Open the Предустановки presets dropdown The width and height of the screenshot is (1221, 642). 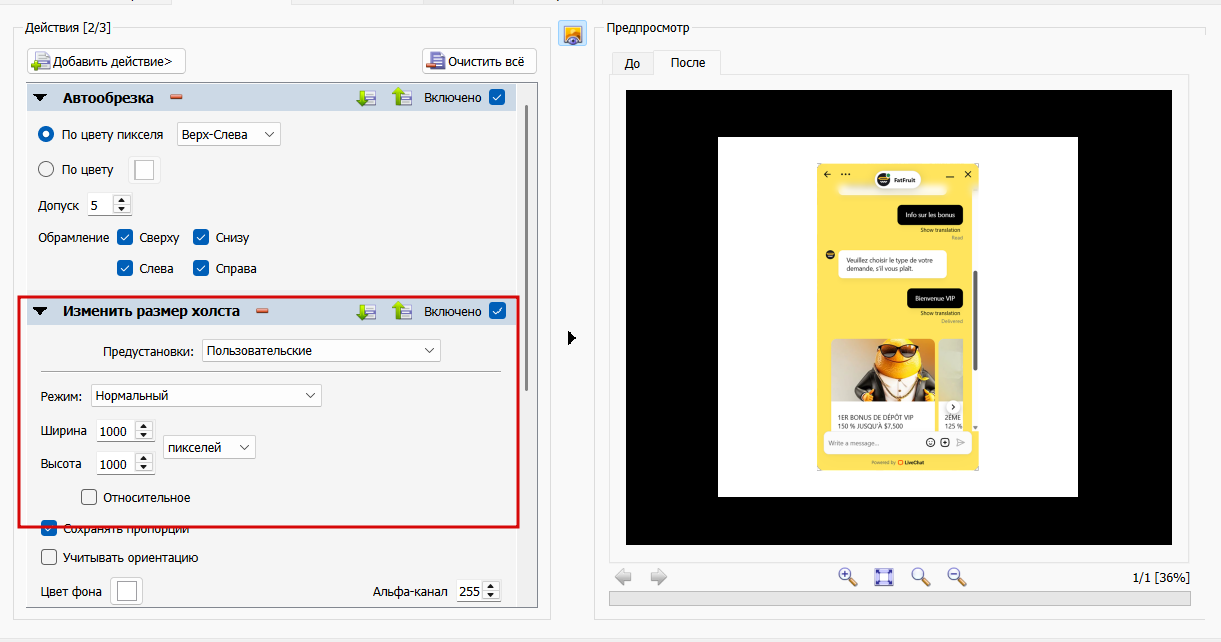click(x=321, y=351)
